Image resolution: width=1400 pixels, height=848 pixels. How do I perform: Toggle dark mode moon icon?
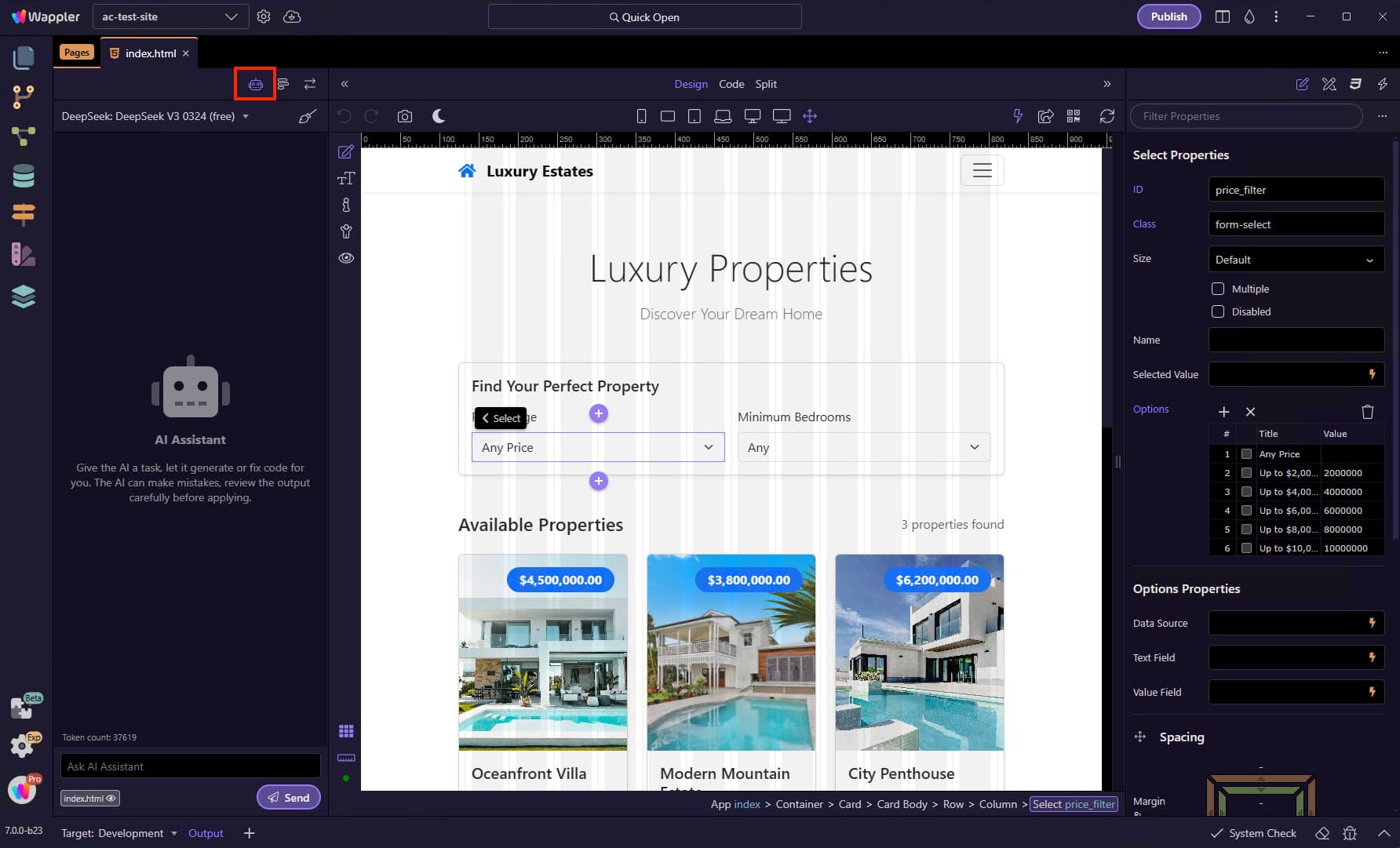(439, 116)
